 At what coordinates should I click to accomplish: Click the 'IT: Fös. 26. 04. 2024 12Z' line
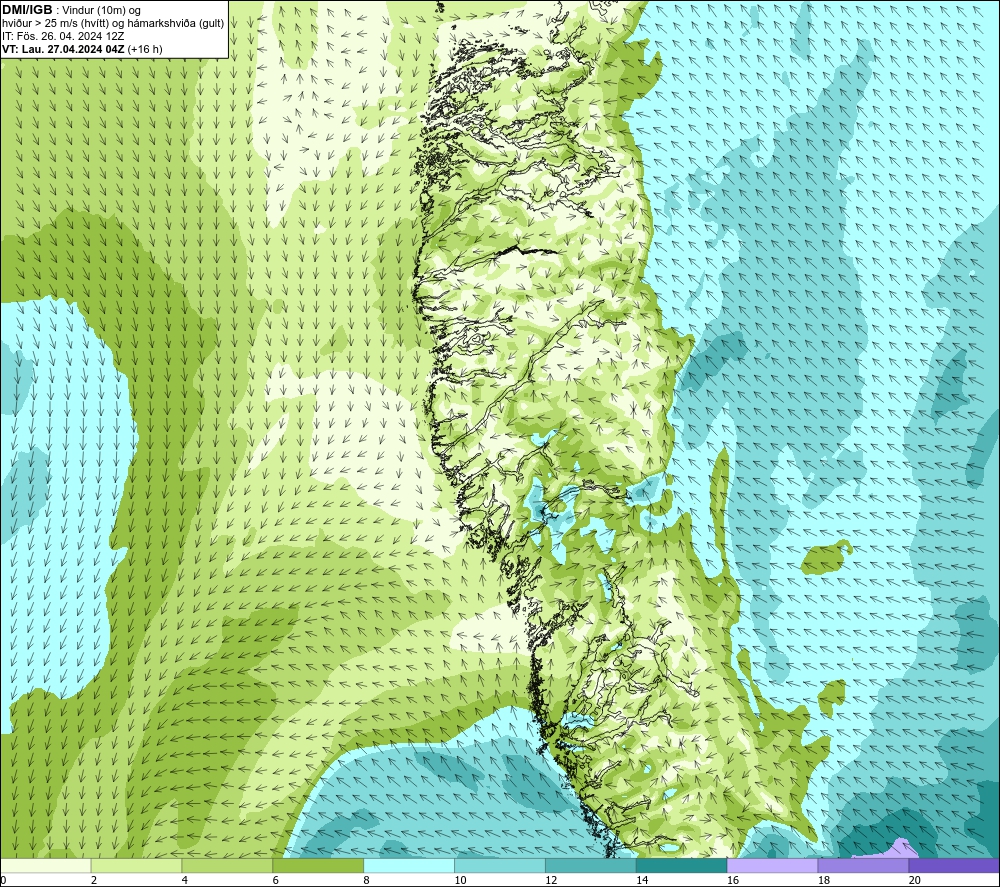pyautogui.click(x=63, y=36)
